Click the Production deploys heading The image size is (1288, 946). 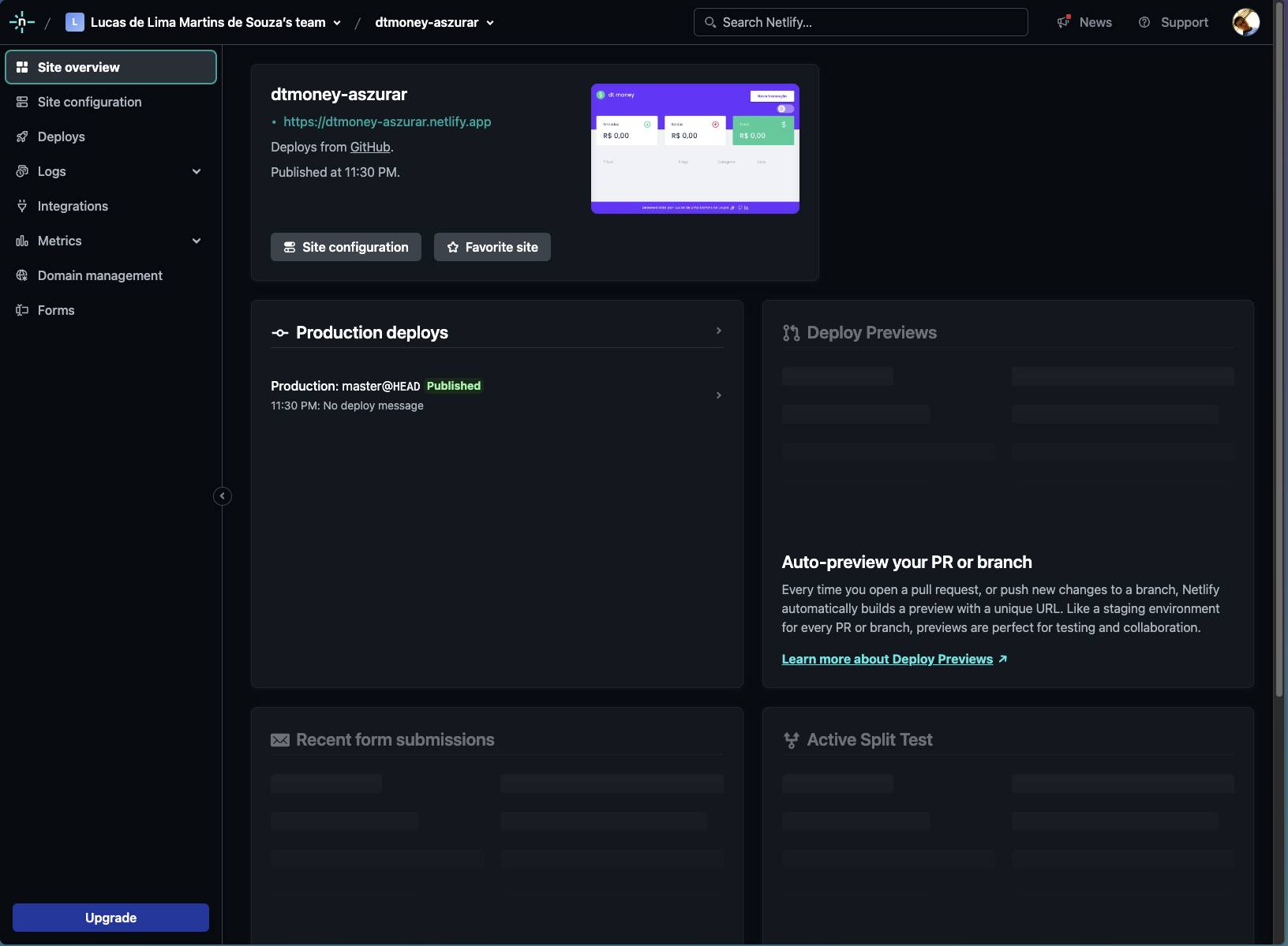pyautogui.click(x=372, y=333)
